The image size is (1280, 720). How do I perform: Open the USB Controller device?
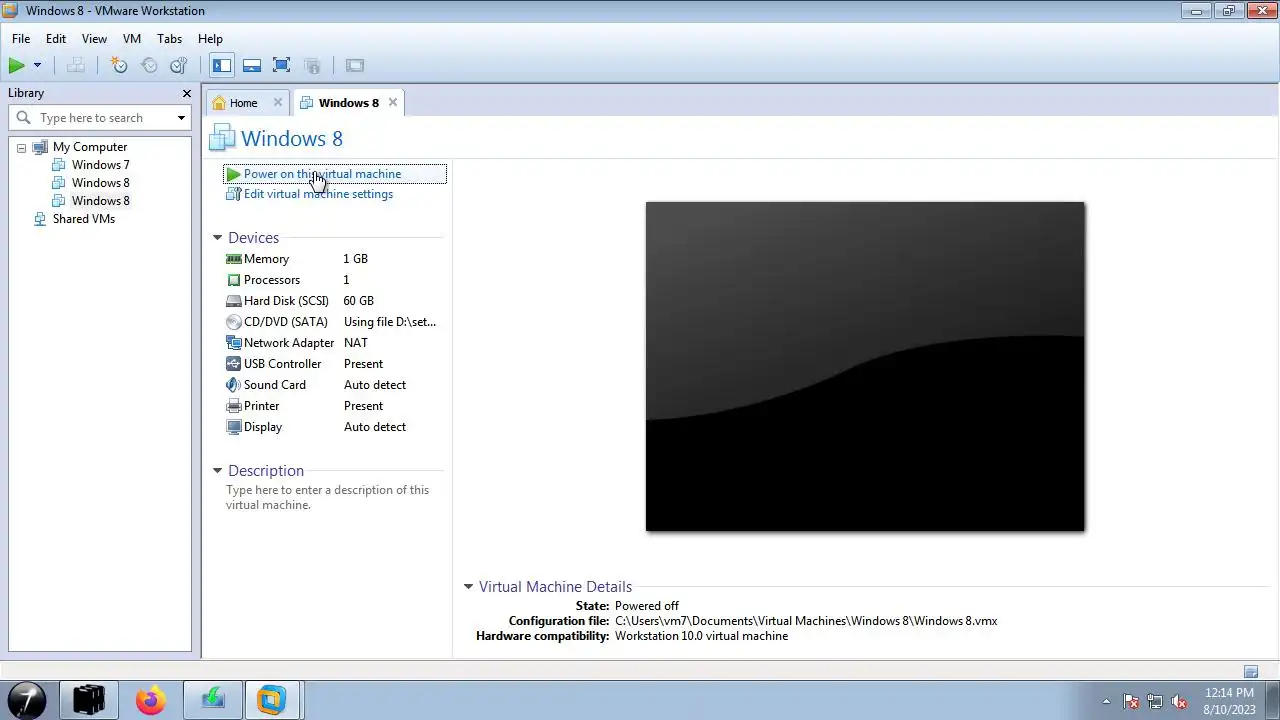282,364
